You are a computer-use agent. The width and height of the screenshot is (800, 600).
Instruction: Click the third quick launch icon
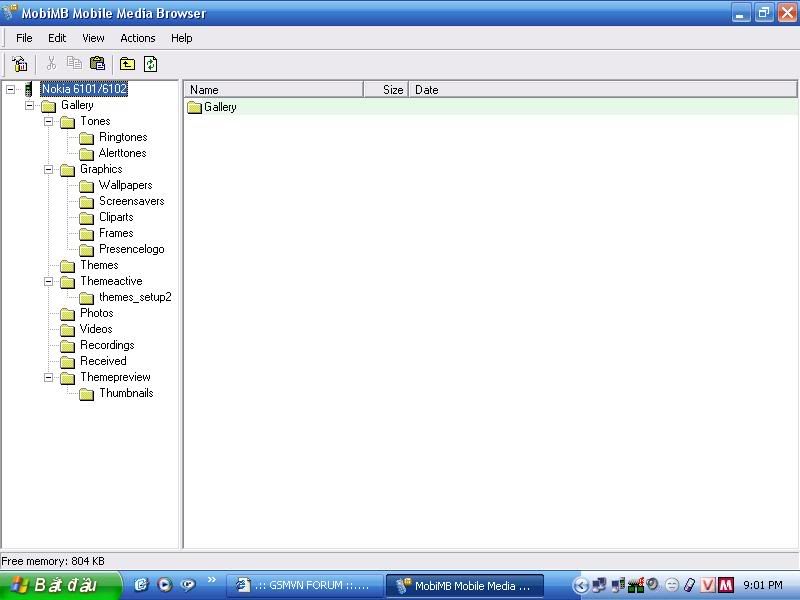(188, 585)
